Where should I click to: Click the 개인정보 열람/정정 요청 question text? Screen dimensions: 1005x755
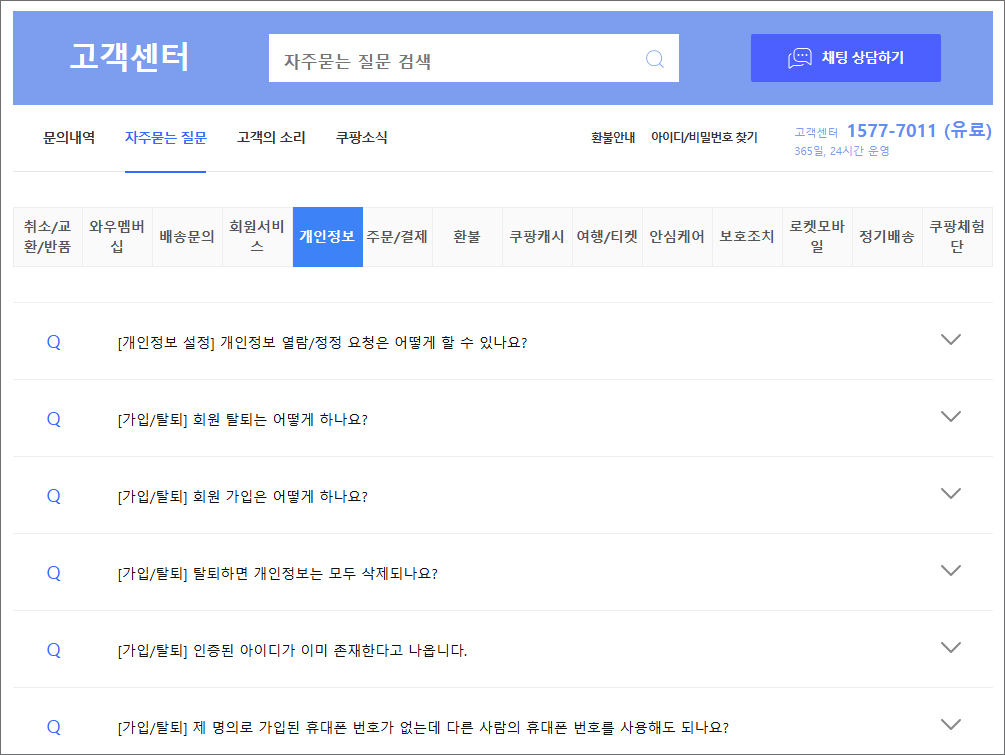click(322, 342)
